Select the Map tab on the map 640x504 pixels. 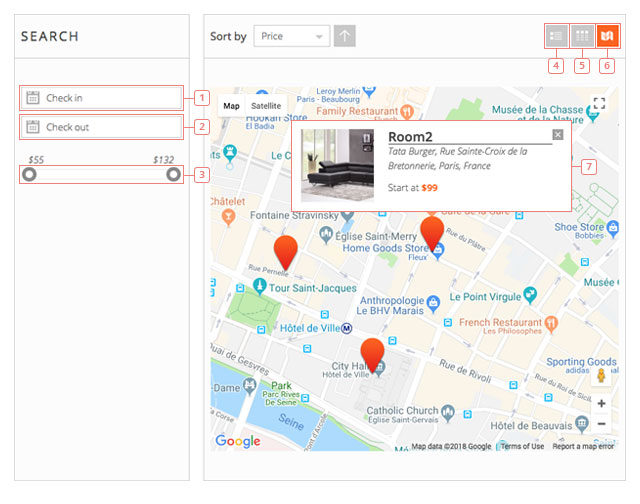click(231, 106)
